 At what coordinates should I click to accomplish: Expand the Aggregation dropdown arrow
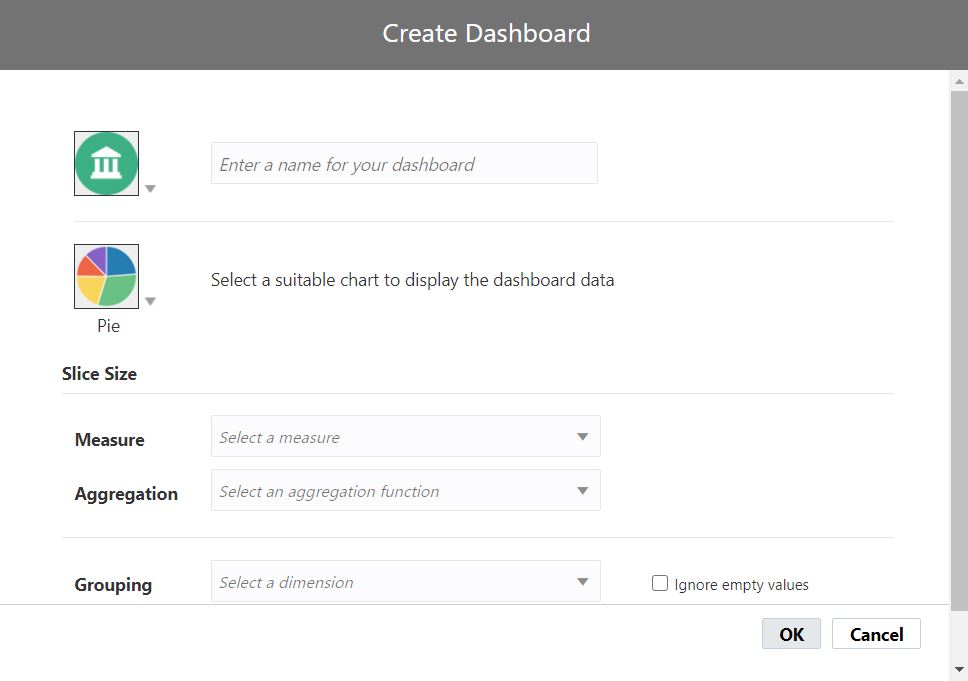pos(583,491)
